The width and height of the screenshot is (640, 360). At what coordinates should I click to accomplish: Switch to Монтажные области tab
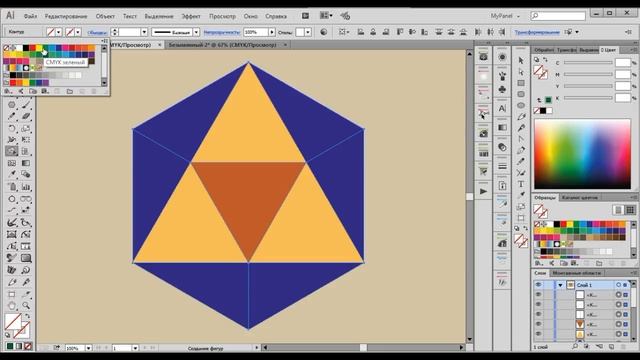coord(576,273)
